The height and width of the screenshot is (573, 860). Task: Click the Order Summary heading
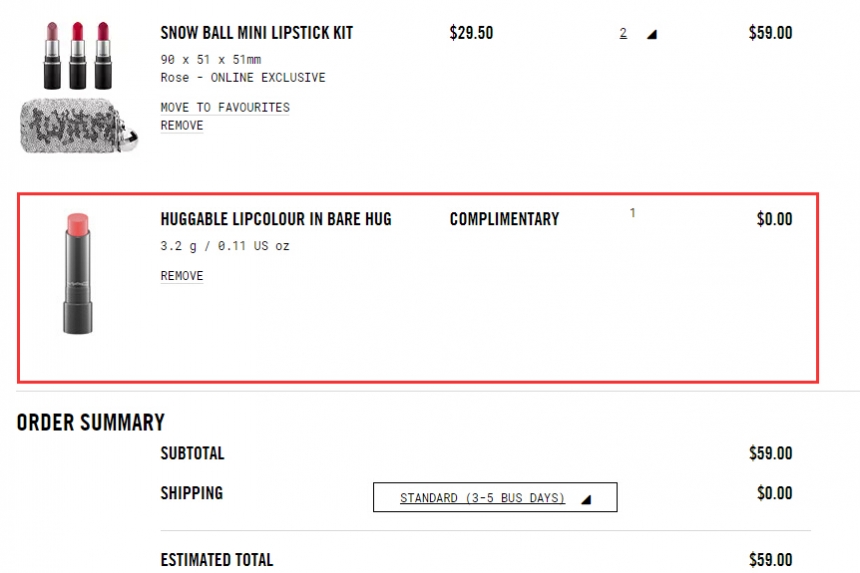(91, 422)
